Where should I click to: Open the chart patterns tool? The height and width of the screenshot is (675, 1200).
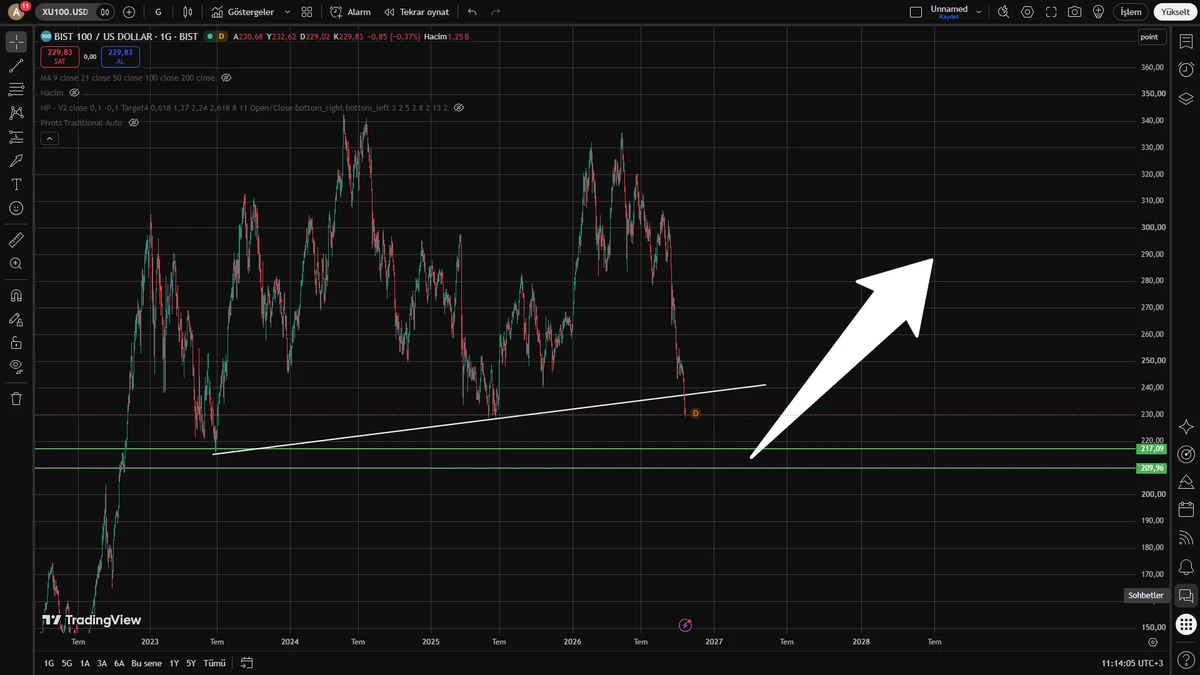point(16,113)
